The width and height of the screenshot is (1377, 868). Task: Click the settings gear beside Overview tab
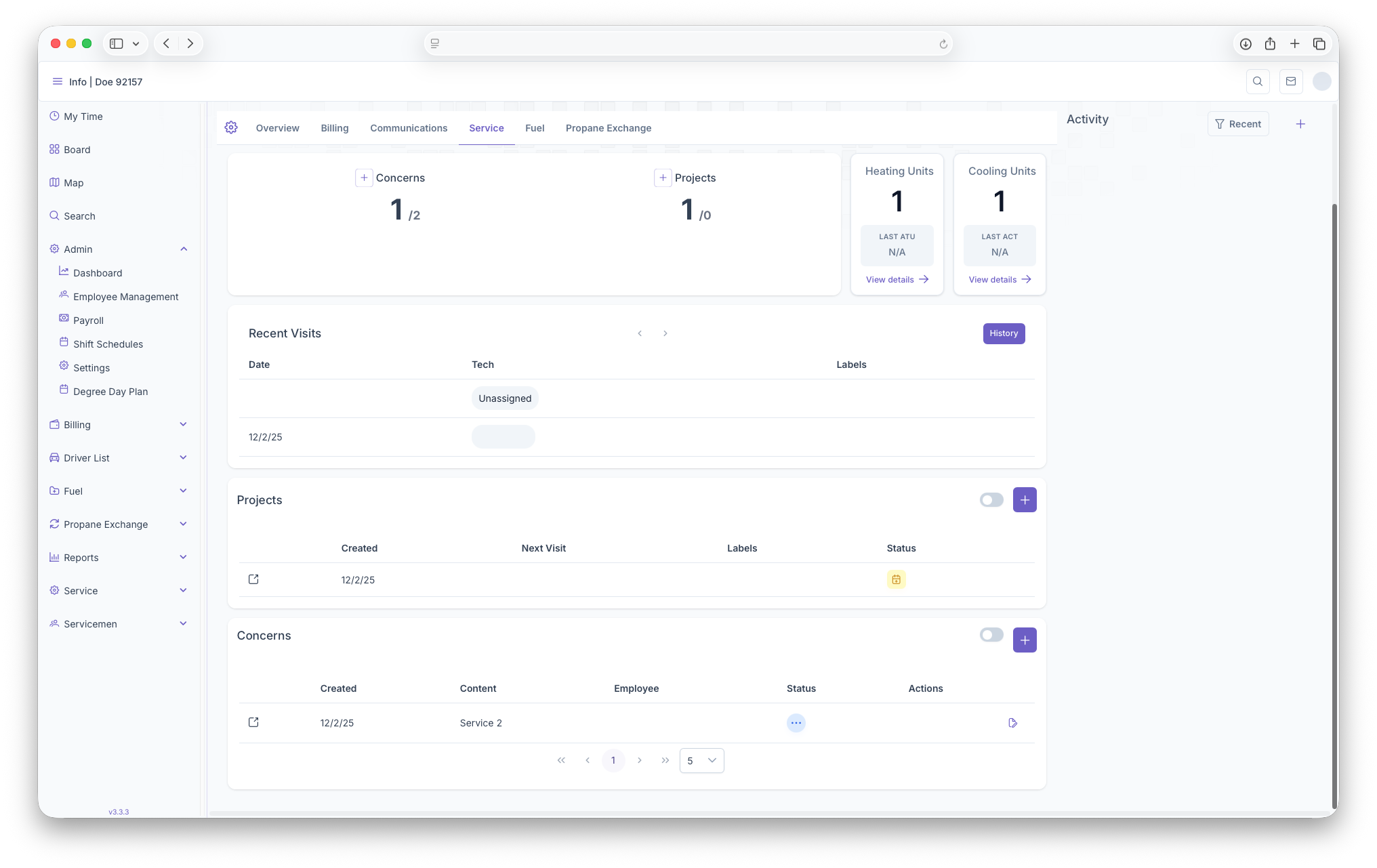point(231,127)
